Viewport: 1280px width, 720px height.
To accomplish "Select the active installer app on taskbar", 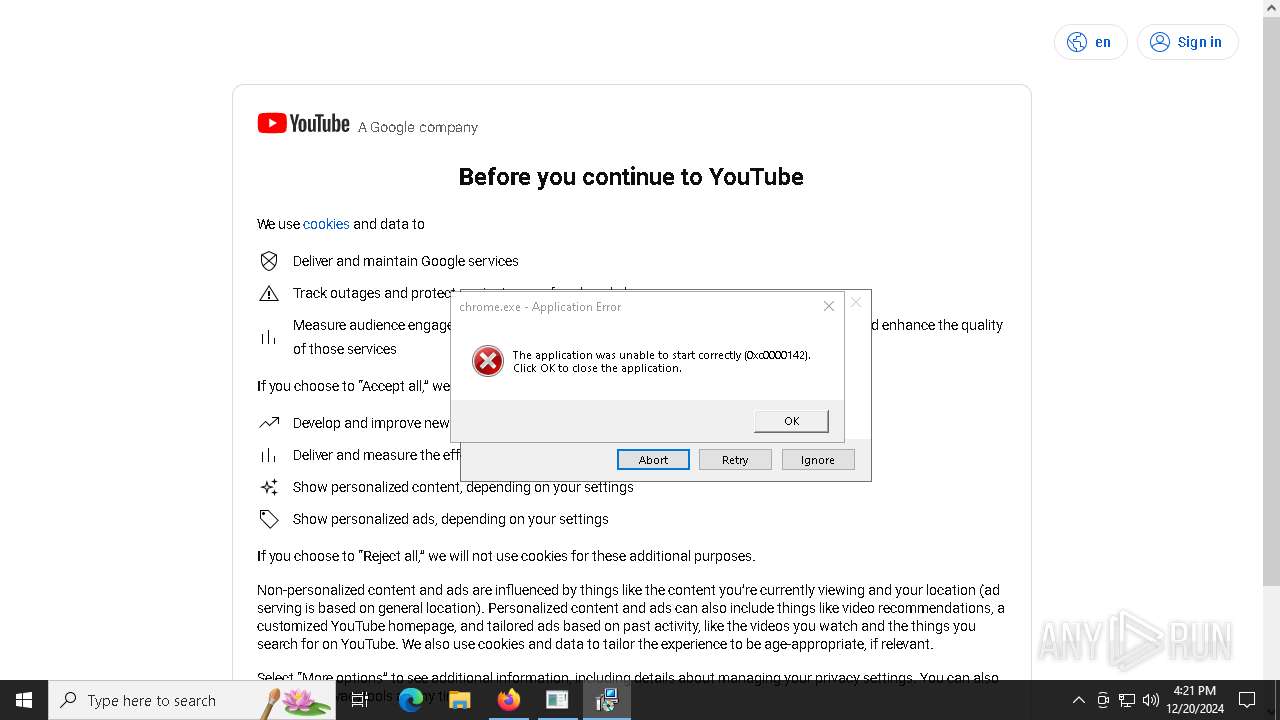I will (x=606, y=700).
